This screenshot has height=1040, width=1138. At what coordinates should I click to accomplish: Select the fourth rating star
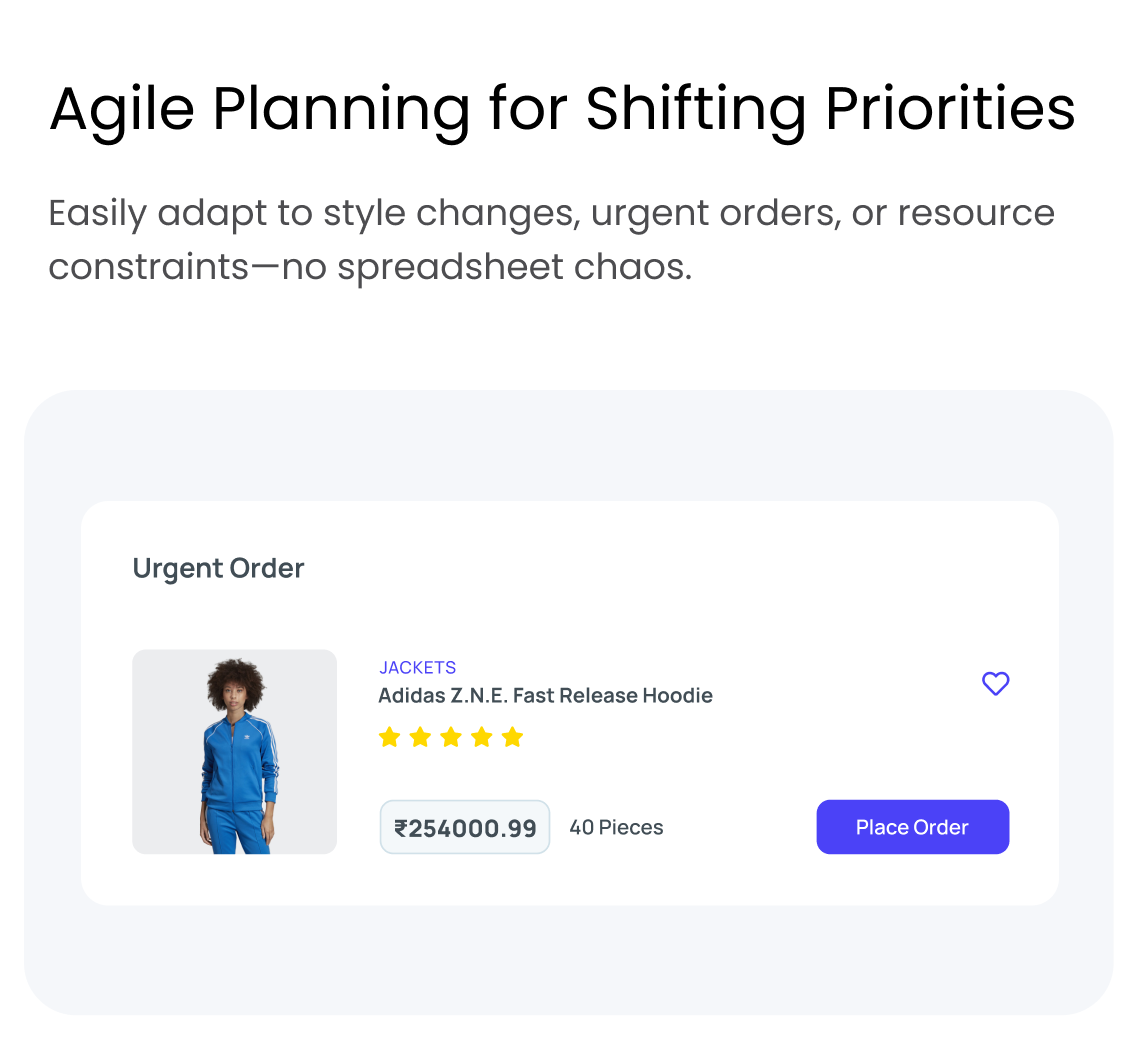click(482, 738)
